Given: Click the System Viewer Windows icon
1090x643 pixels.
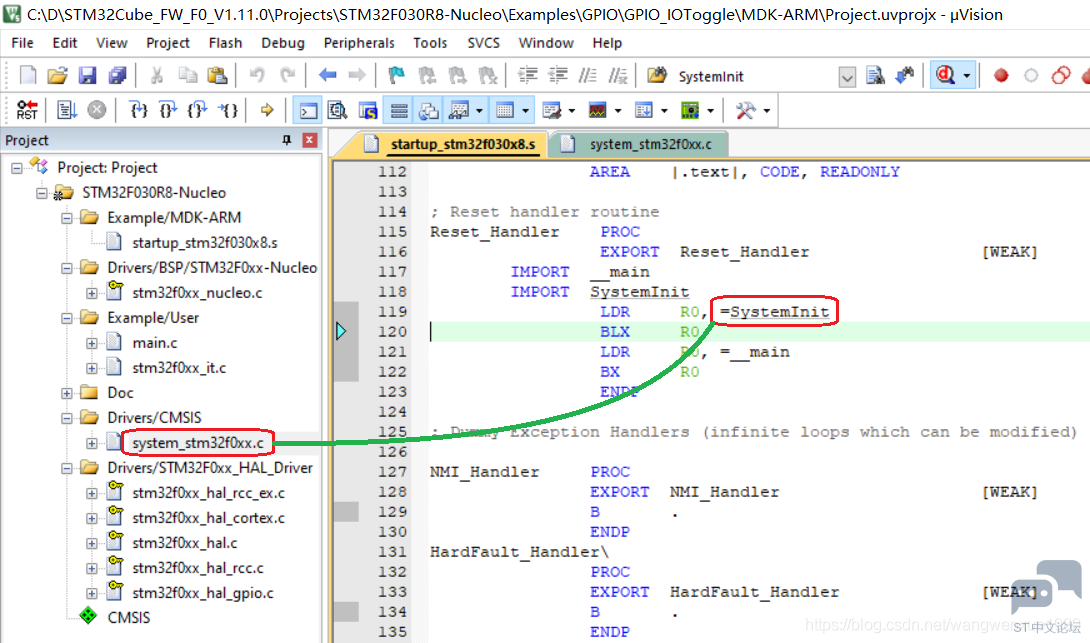Looking at the screenshot, I should click(x=690, y=110).
